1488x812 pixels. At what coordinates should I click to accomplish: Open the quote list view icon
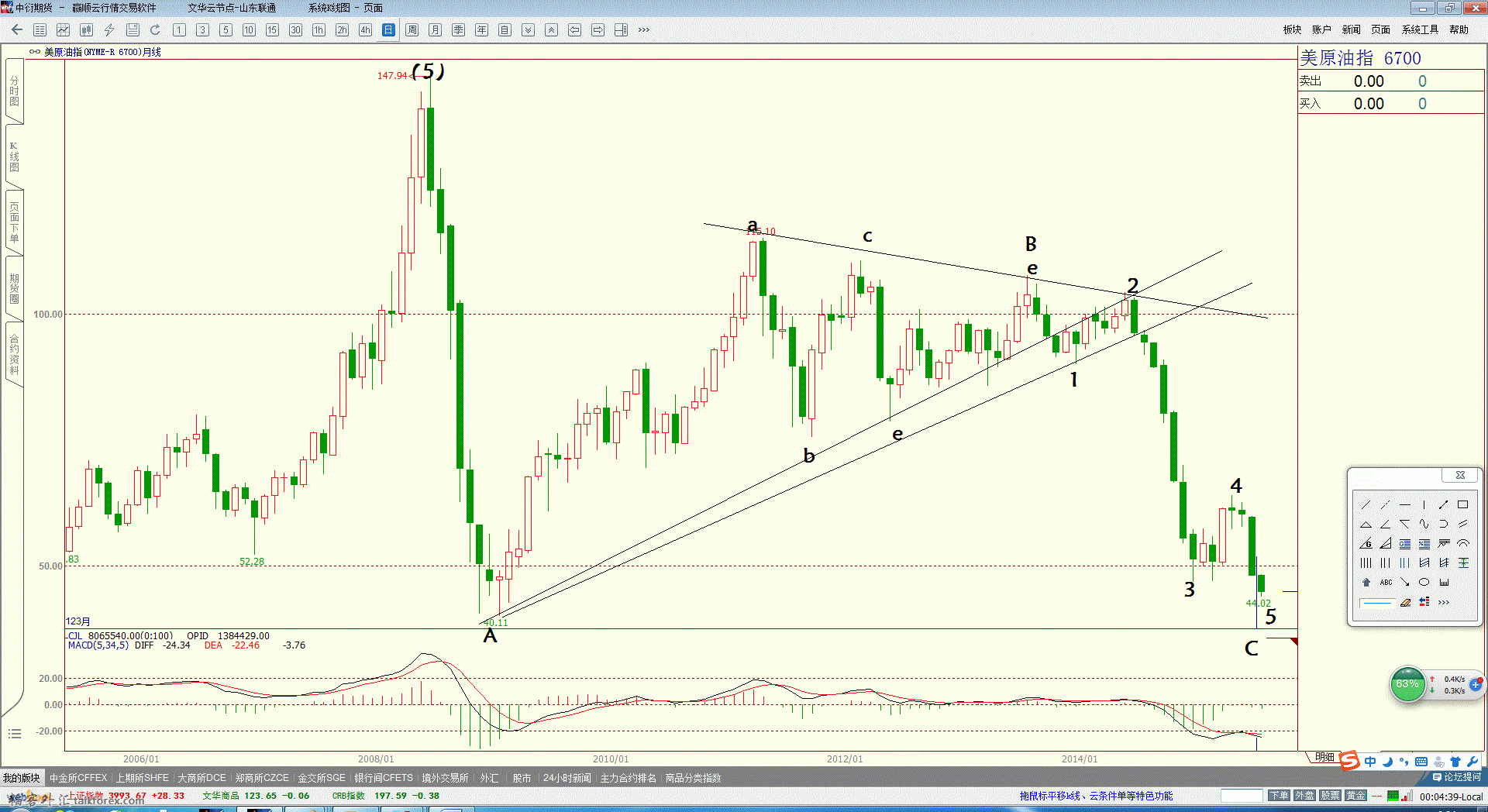(40, 29)
